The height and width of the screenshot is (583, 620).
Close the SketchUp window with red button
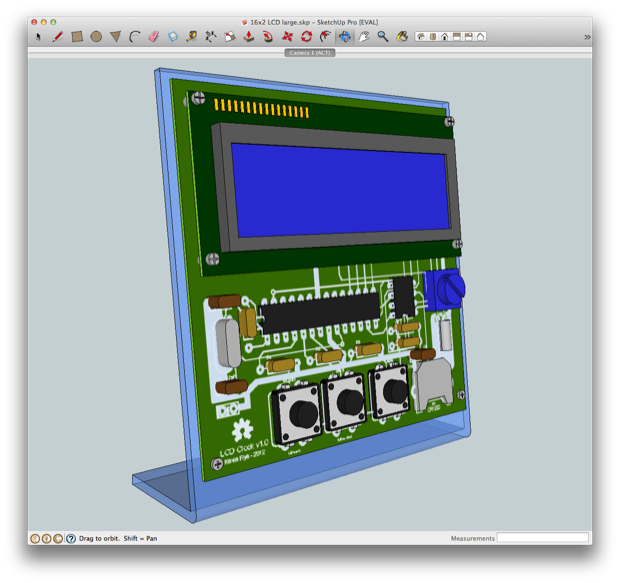(34, 22)
